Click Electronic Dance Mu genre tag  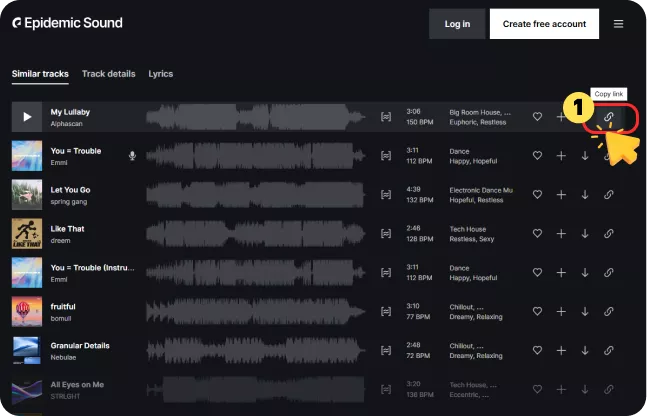pos(481,190)
